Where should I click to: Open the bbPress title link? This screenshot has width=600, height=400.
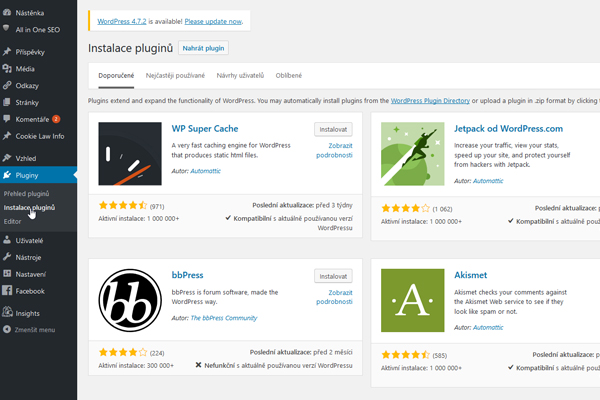(188, 275)
